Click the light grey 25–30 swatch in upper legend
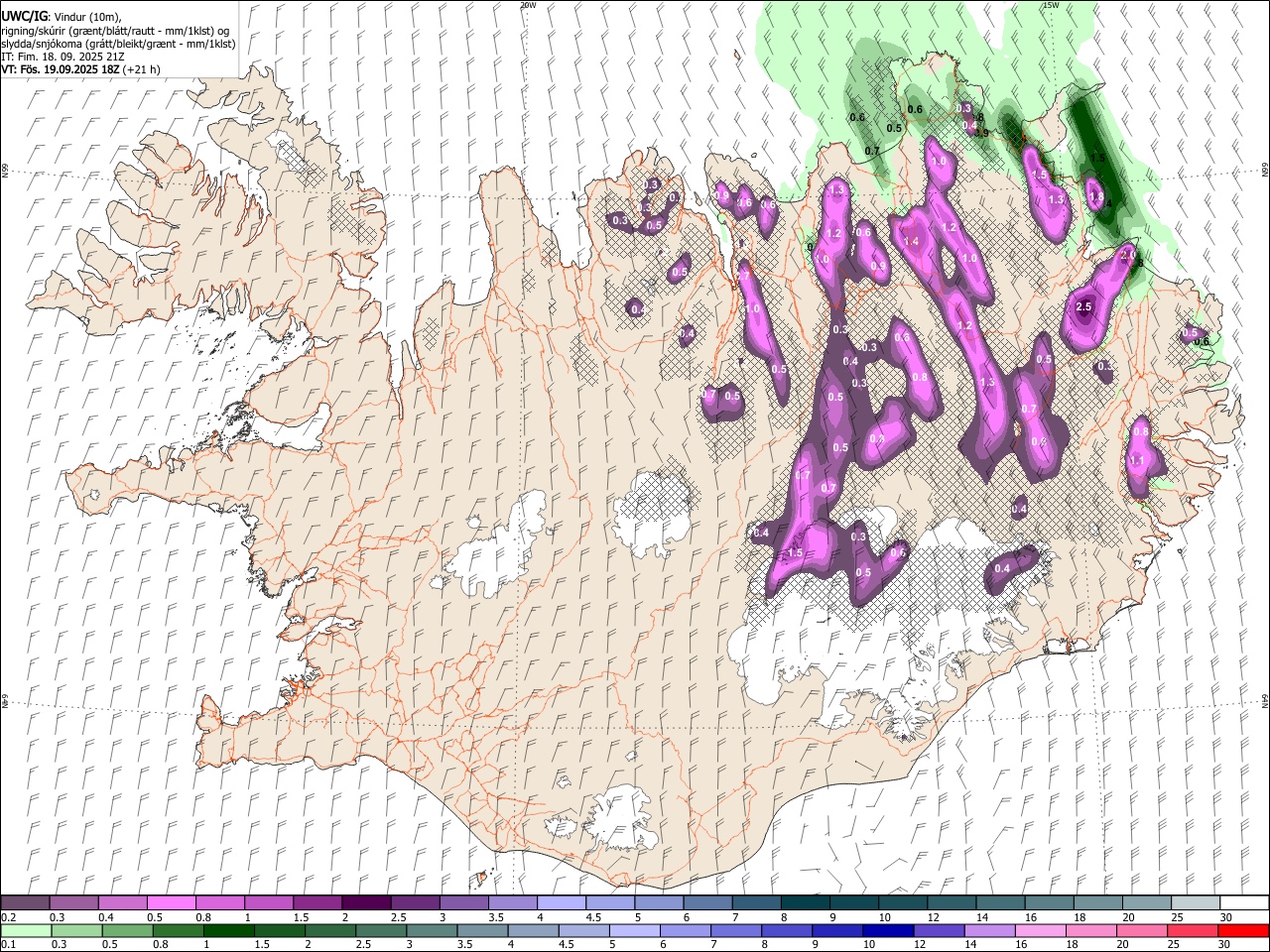This screenshot has height=952, width=1270. click(1196, 903)
